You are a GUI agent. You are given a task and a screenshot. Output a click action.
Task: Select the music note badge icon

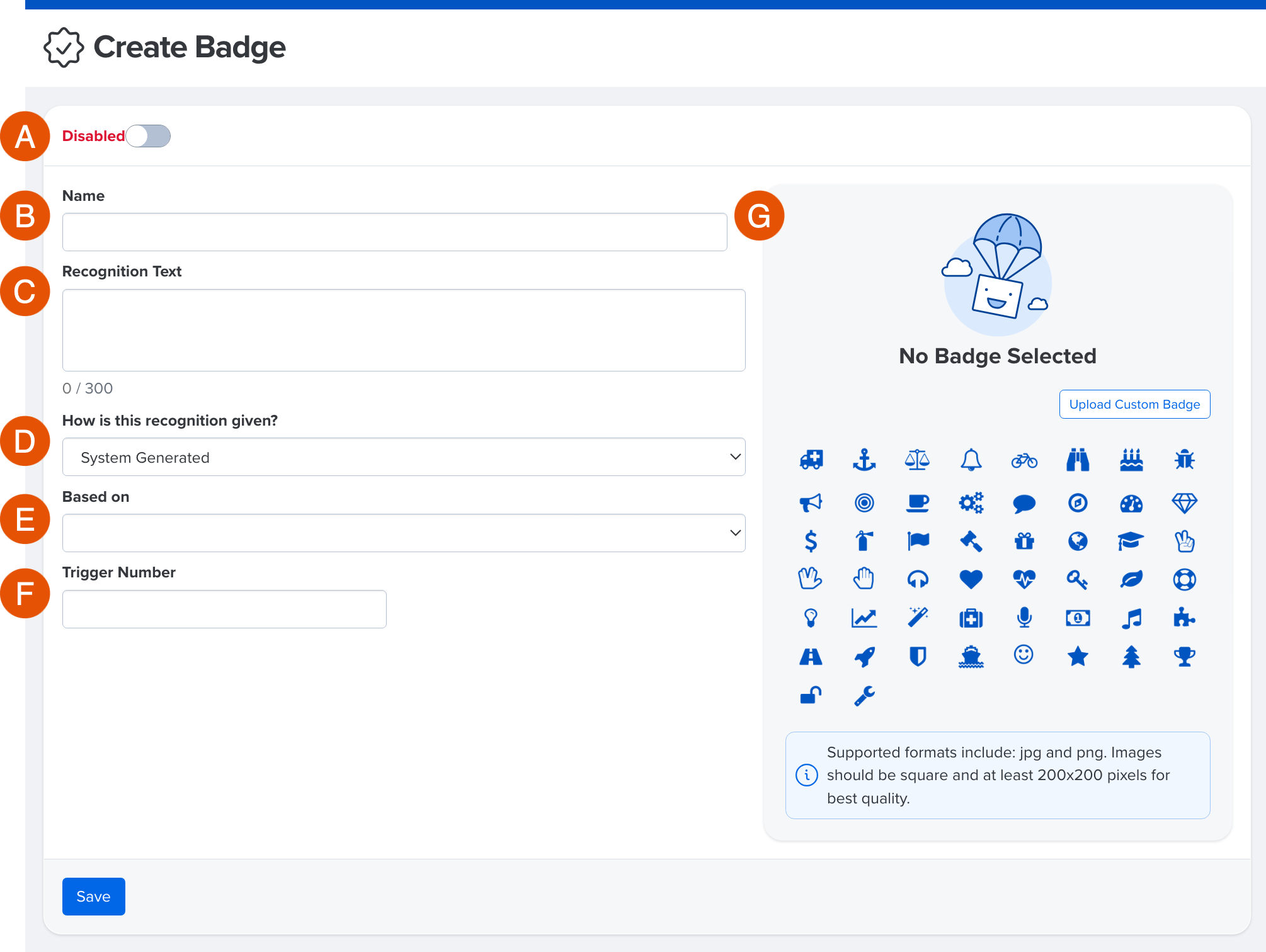[1131, 618]
